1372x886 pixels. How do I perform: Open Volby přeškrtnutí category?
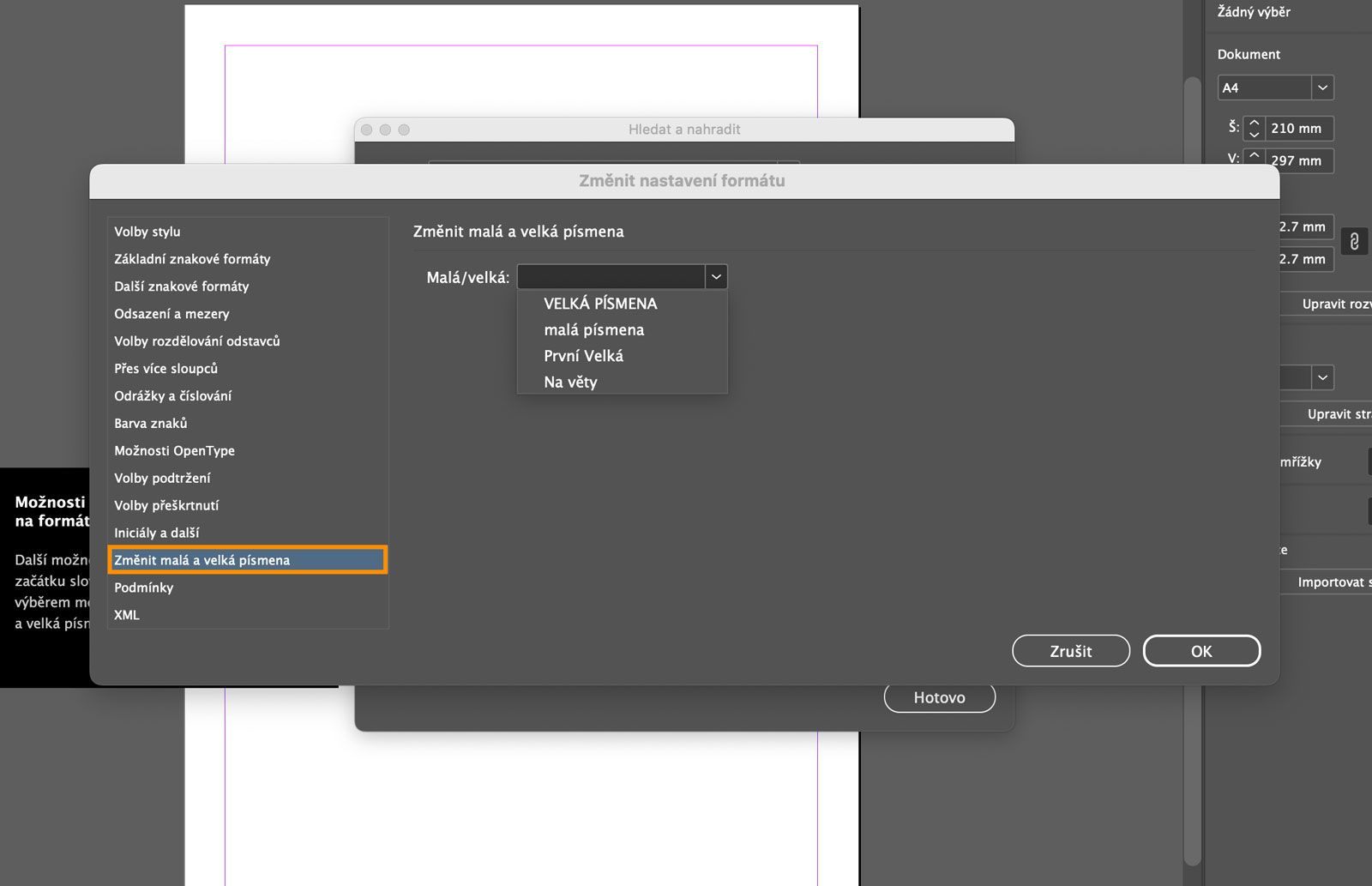tap(248, 506)
